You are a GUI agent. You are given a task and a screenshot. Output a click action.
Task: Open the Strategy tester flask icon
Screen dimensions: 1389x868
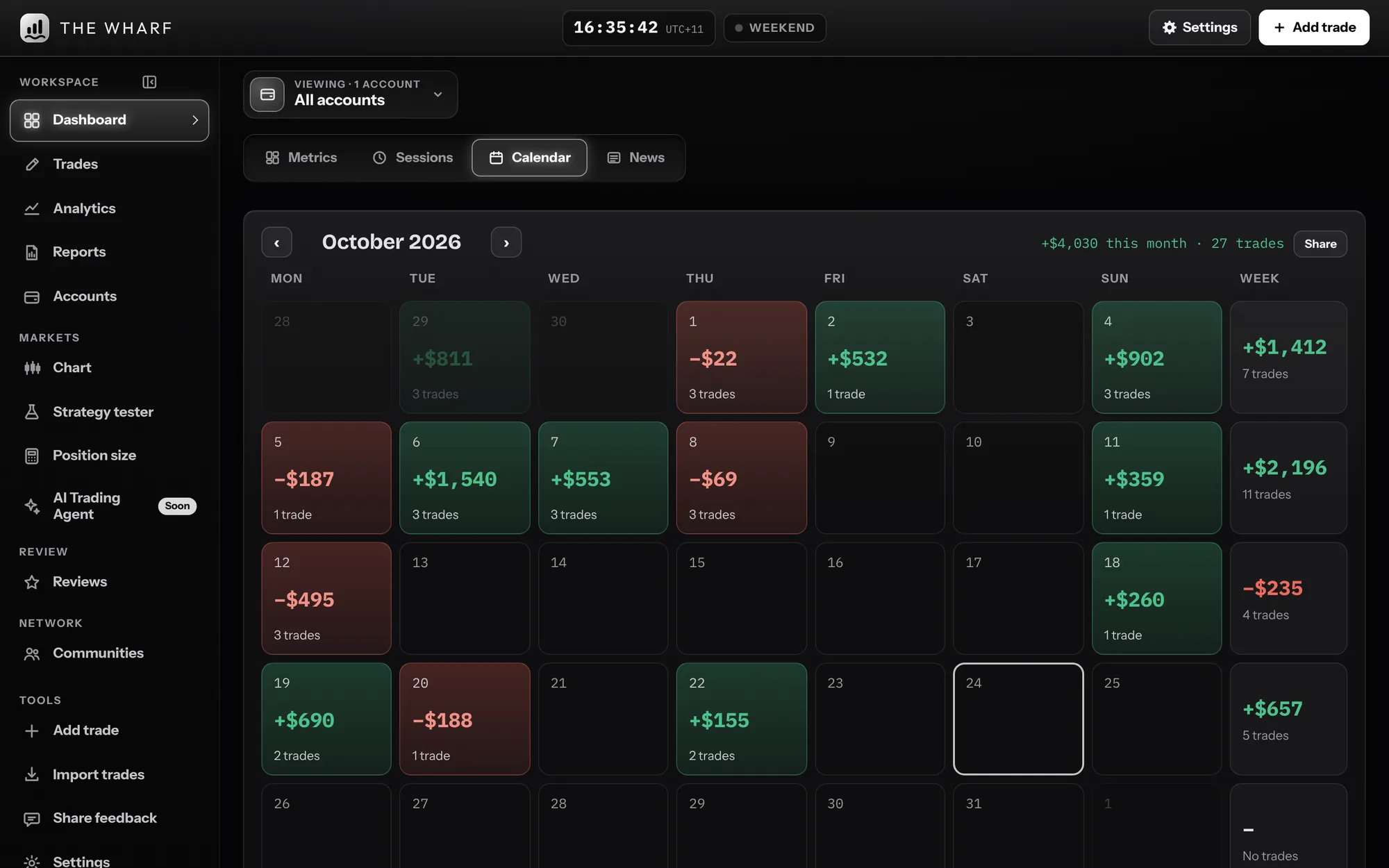pyautogui.click(x=32, y=412)
